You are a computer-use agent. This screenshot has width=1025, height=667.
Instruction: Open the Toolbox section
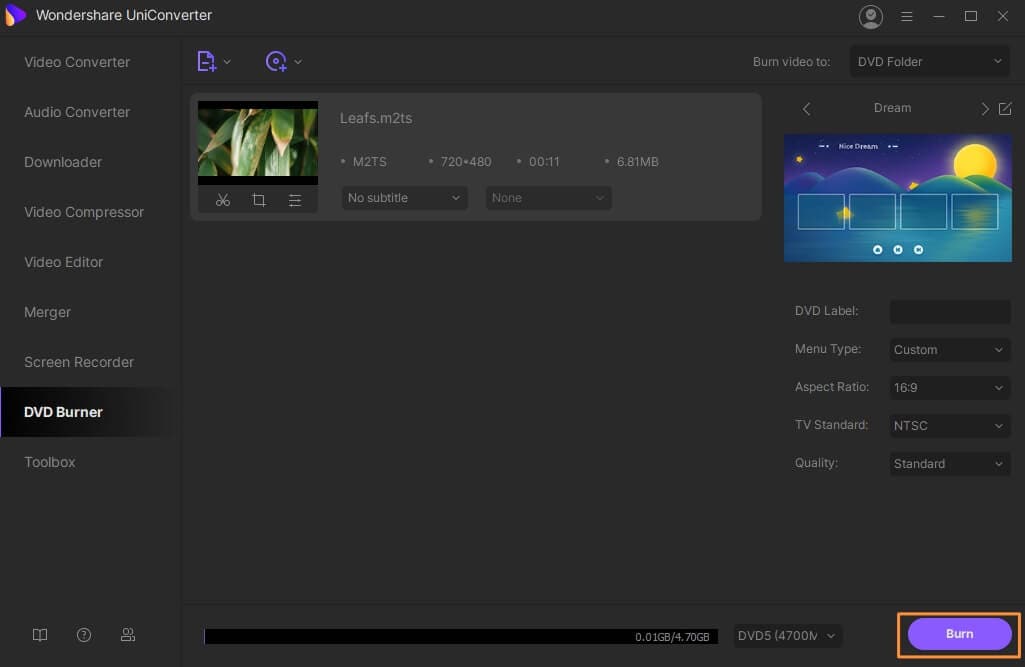tap(50, 462)
